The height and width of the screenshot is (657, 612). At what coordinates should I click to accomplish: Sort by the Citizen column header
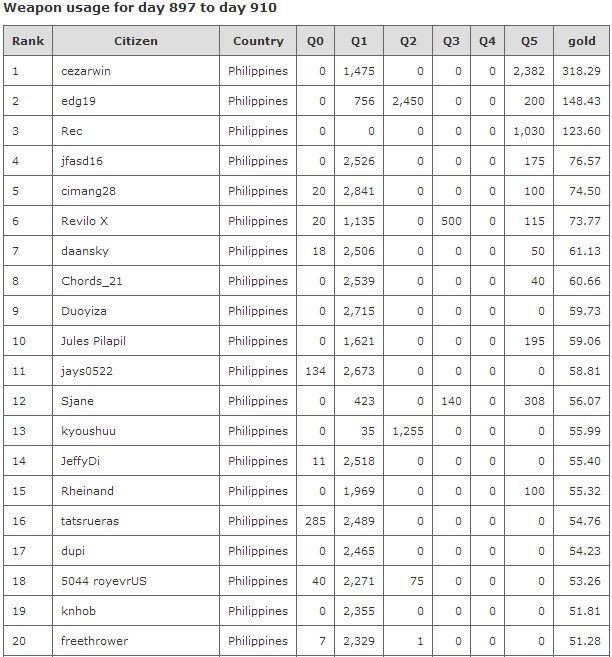[x=135, y=41]
